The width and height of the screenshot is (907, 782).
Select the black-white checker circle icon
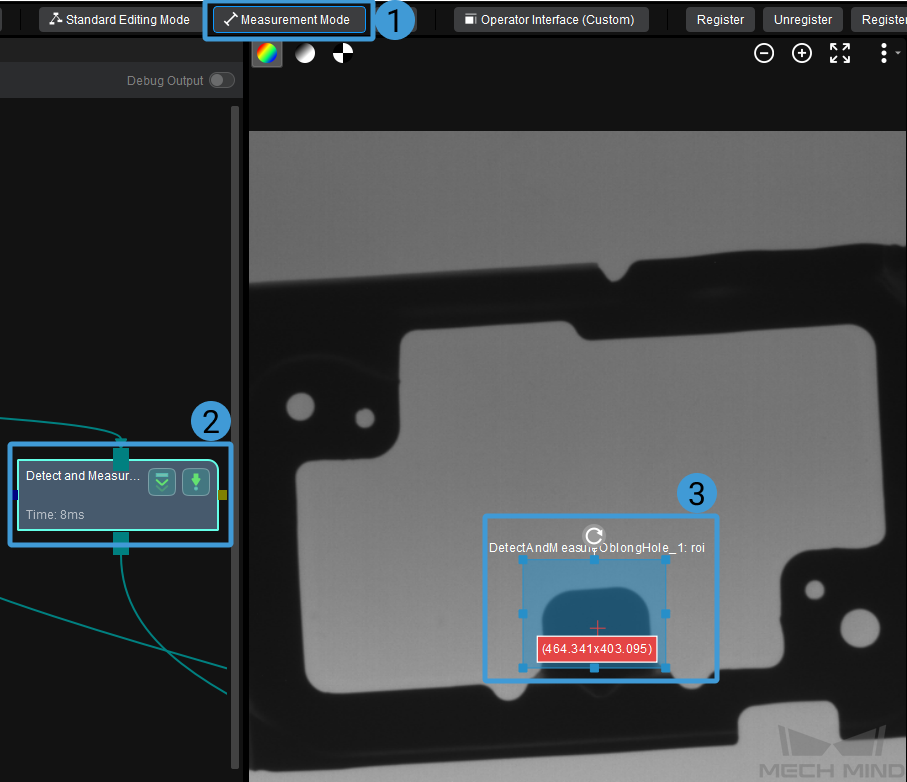(342, 53)
